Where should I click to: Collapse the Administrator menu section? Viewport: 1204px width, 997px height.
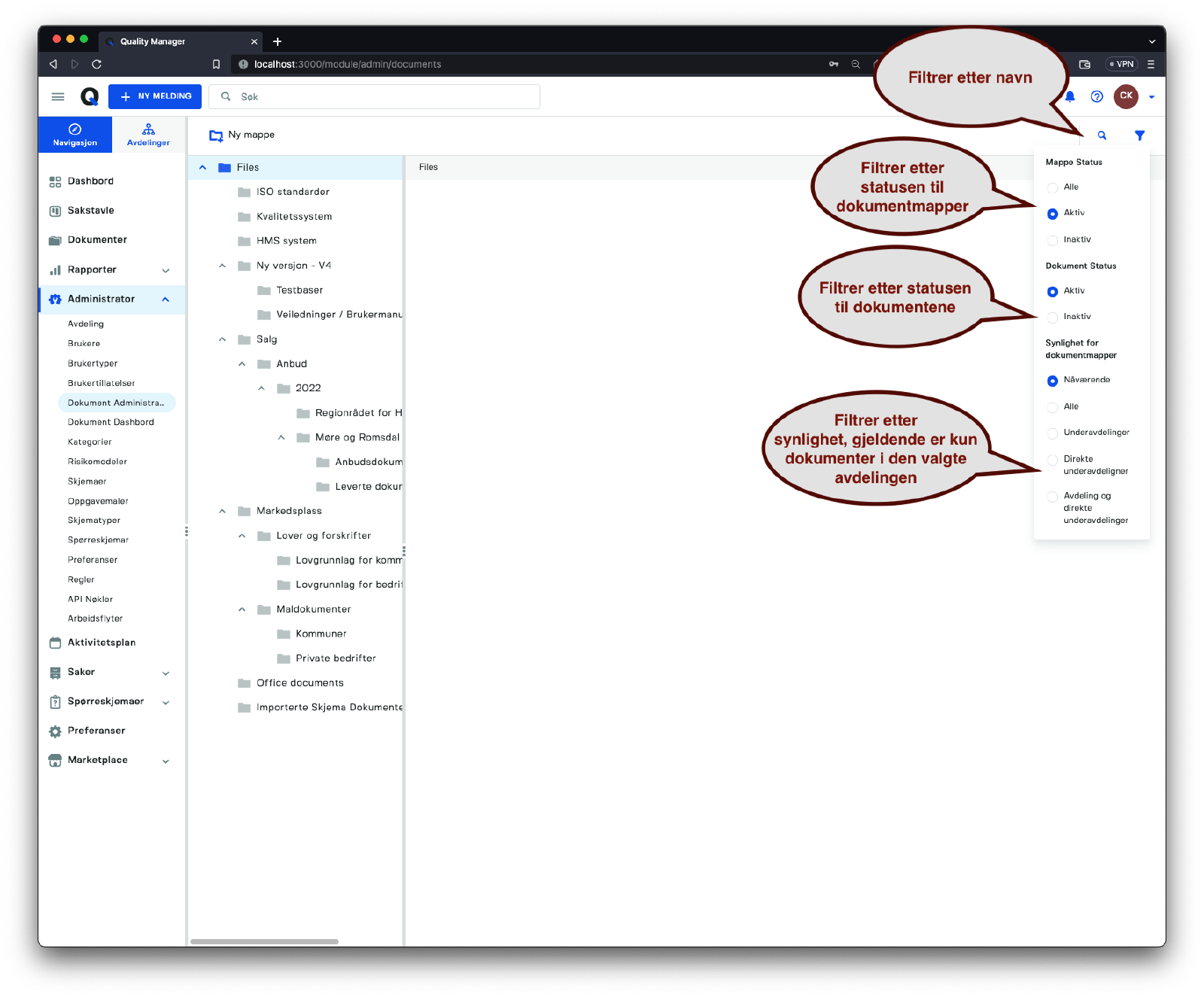coord(166,299)
